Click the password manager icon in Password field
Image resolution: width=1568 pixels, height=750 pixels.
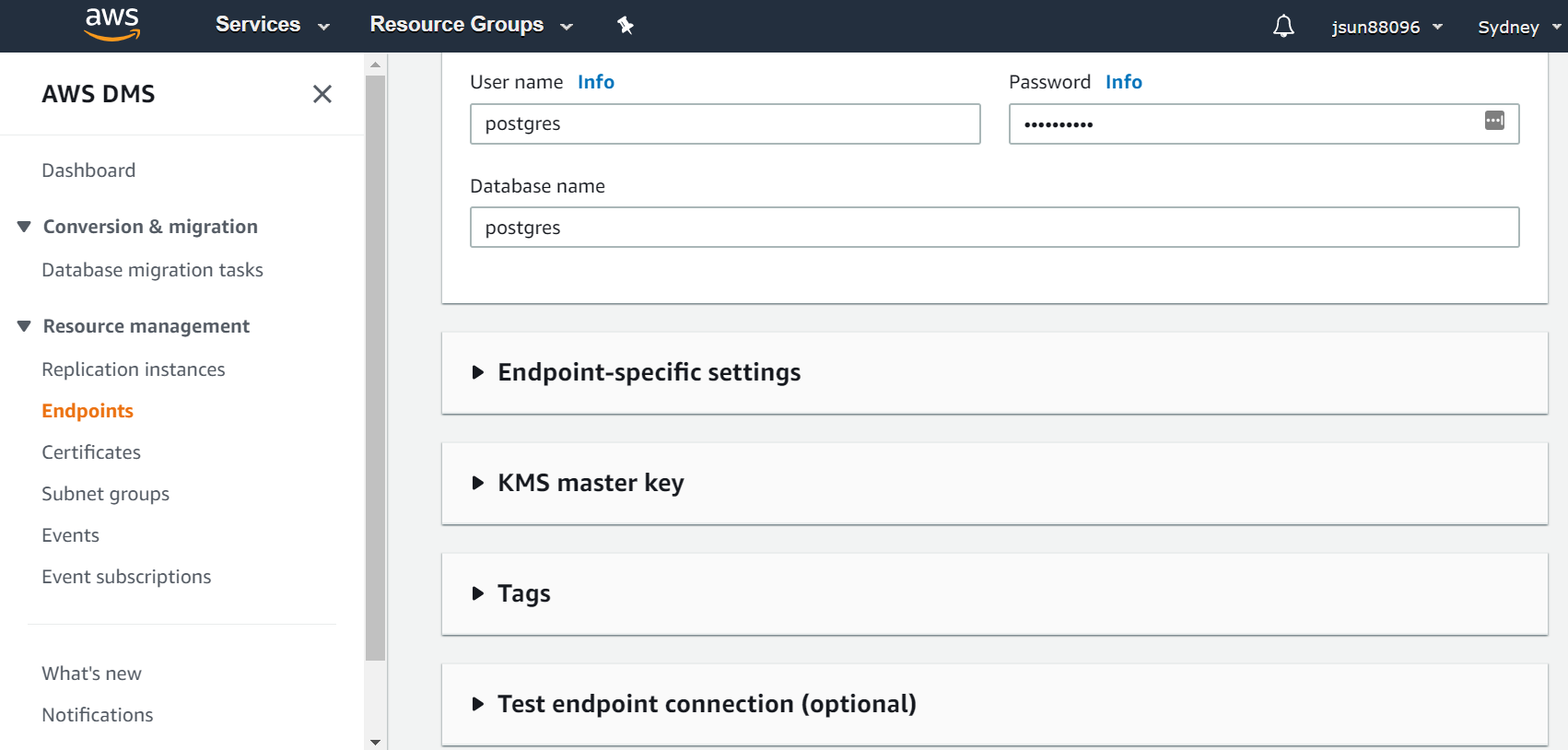1494,121
